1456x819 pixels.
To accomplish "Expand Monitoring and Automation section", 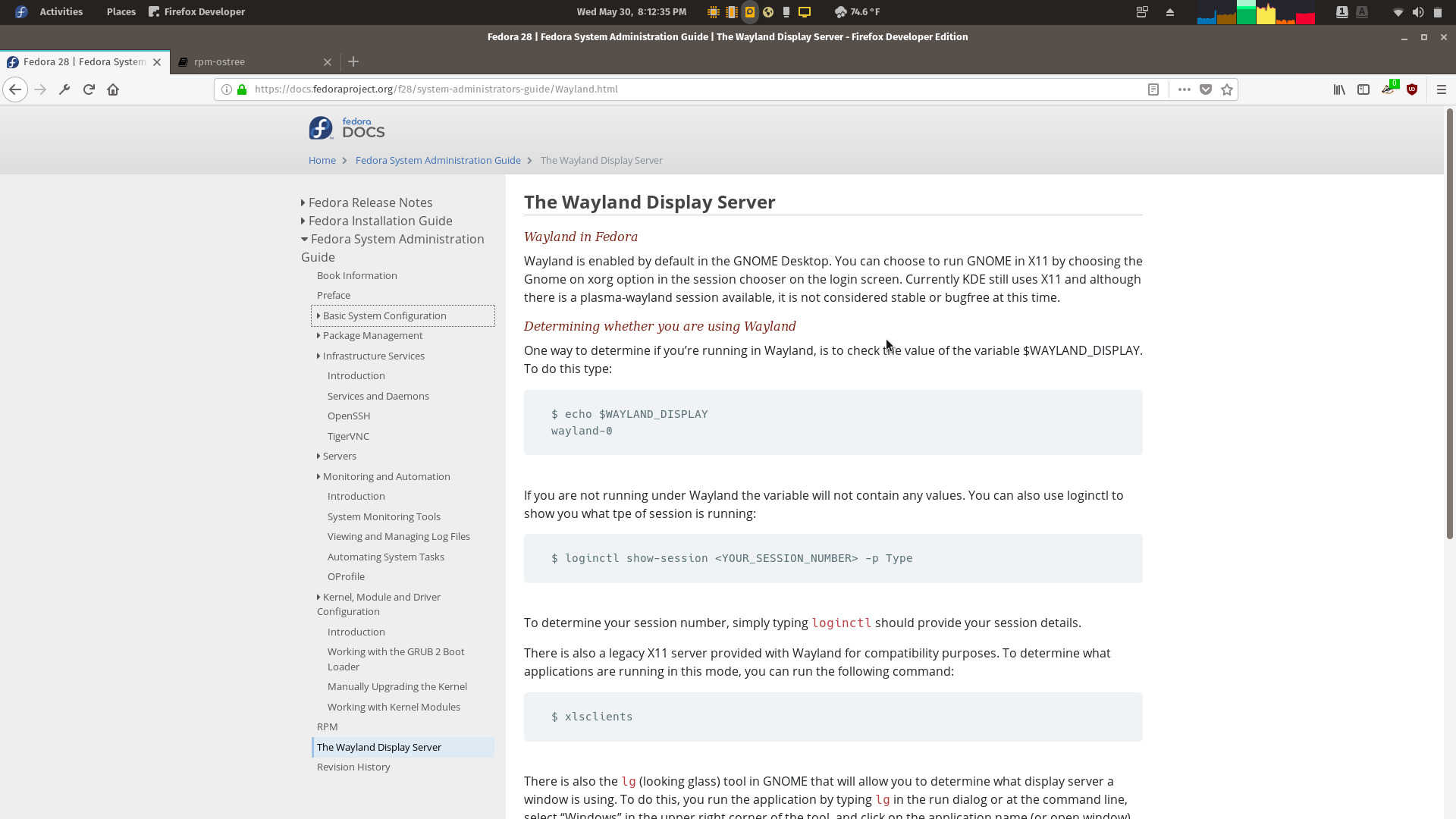I will click(383, 476).
